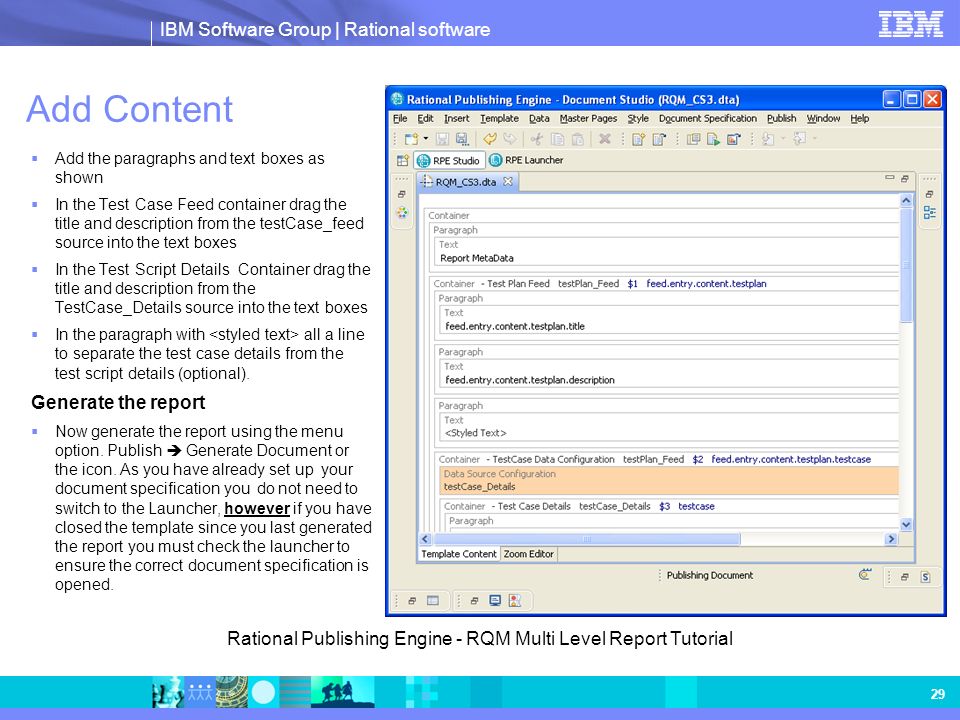960x720 pixels.
Task: Click the new document icon after Delete
Action: [x=638, y=139]
